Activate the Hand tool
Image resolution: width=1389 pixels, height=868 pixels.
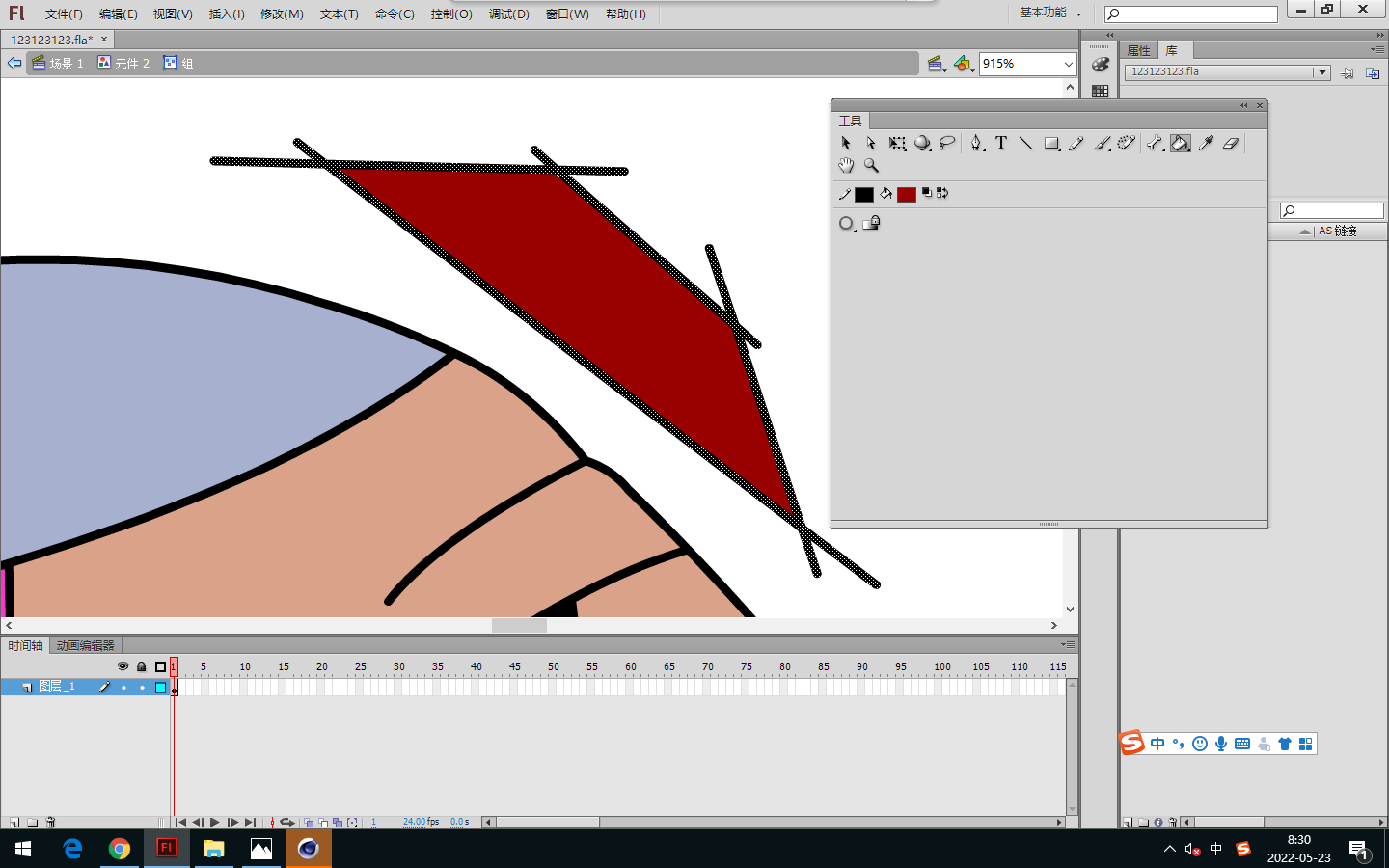[x=846, y=166]
